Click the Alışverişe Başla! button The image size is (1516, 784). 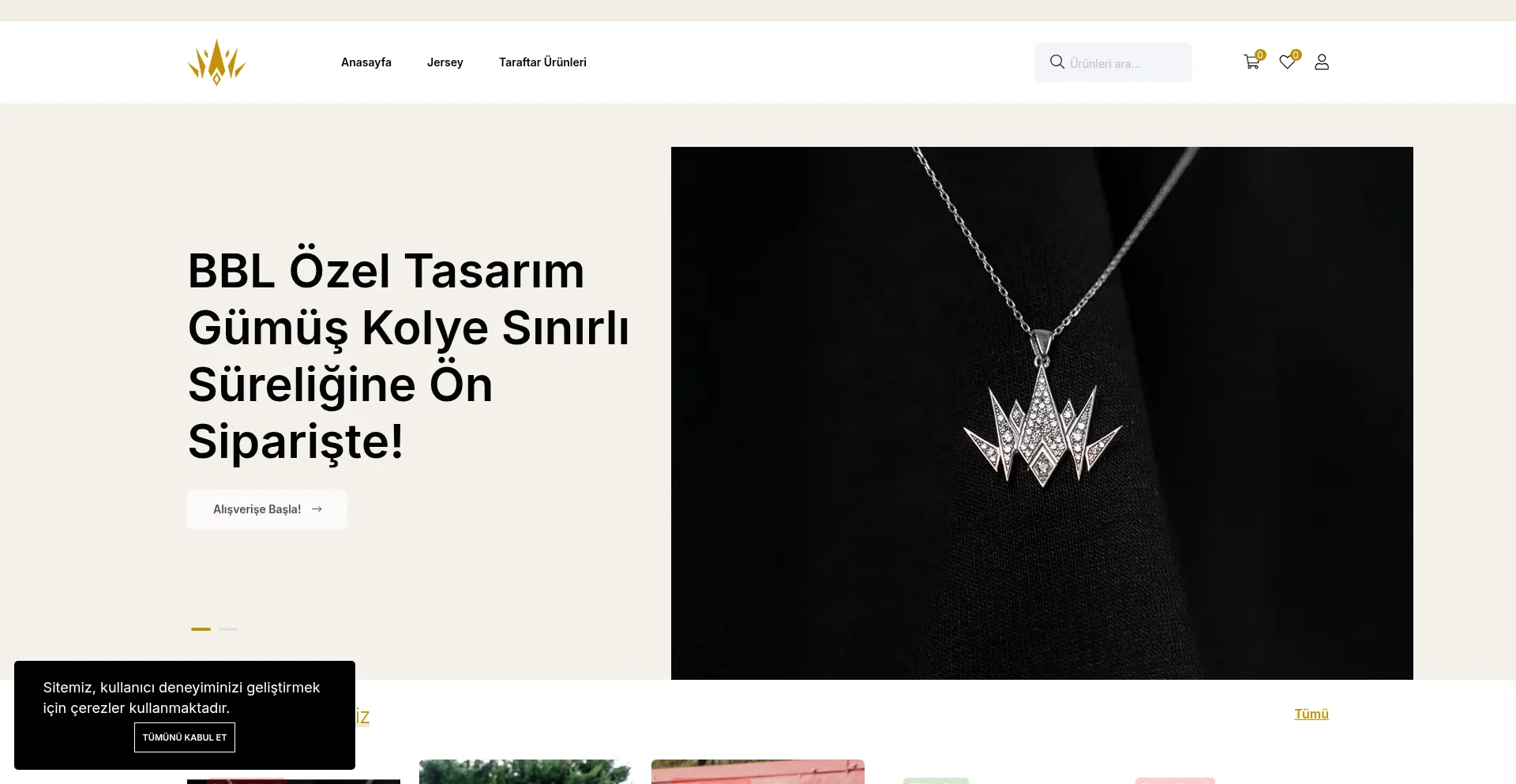[267, 509]
